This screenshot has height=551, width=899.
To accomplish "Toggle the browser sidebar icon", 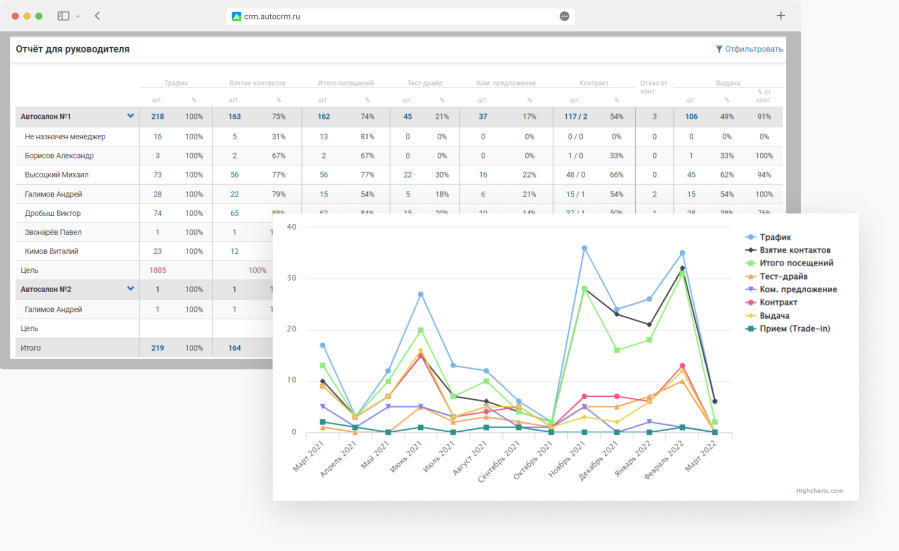I will click(x=63, y=16).
